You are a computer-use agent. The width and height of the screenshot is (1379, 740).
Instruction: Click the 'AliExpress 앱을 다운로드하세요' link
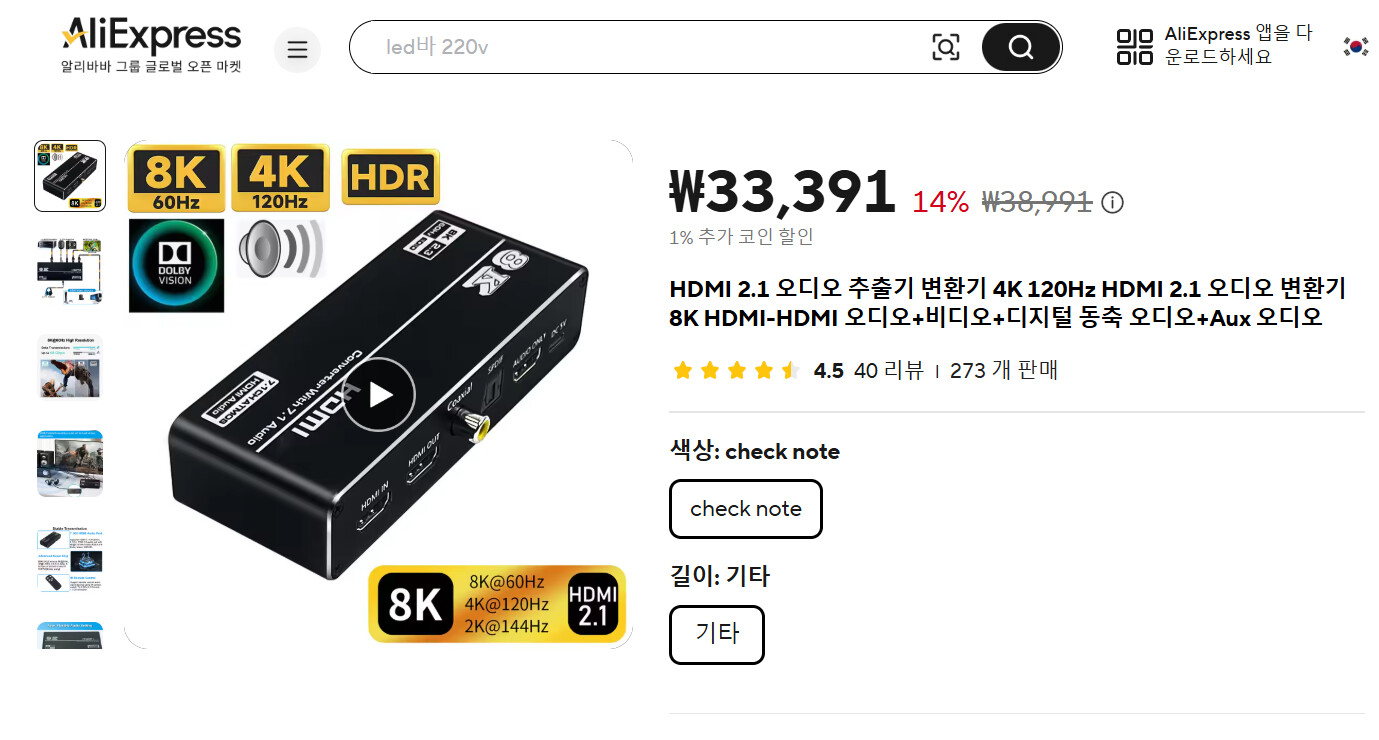coord(1238,46)
